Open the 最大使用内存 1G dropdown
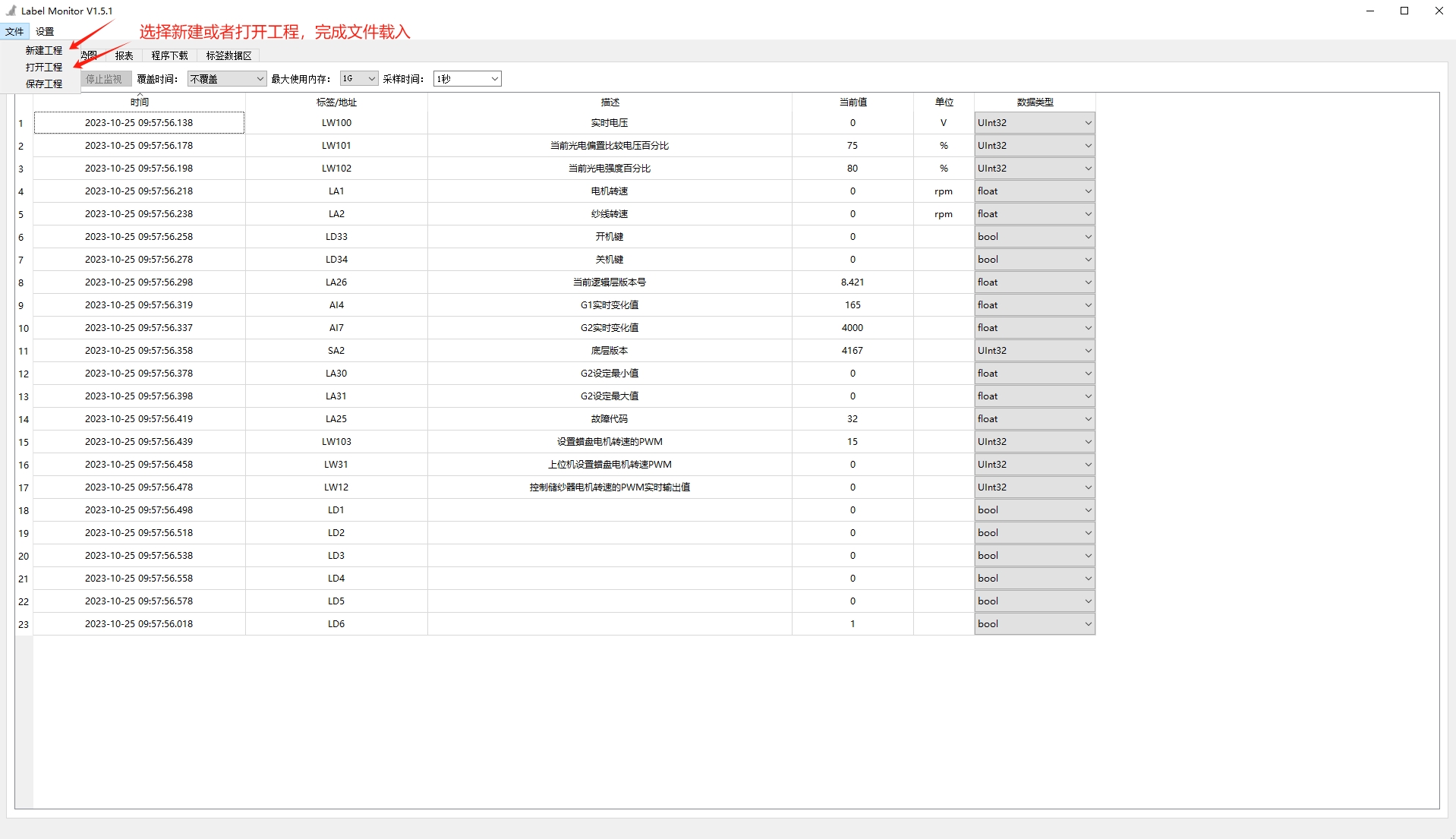Viewport: 1456px width, 839px height. pos(358,78)
